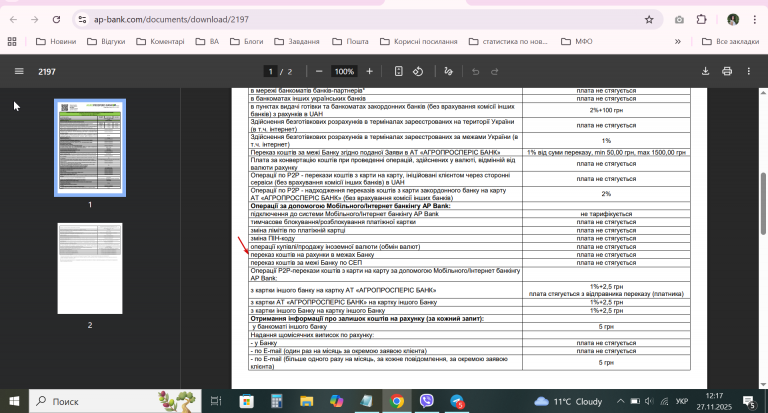Open Chrome from the taskbar
Image resolution: width=768 pixels, height=413 pixels.
coord(397,401)
